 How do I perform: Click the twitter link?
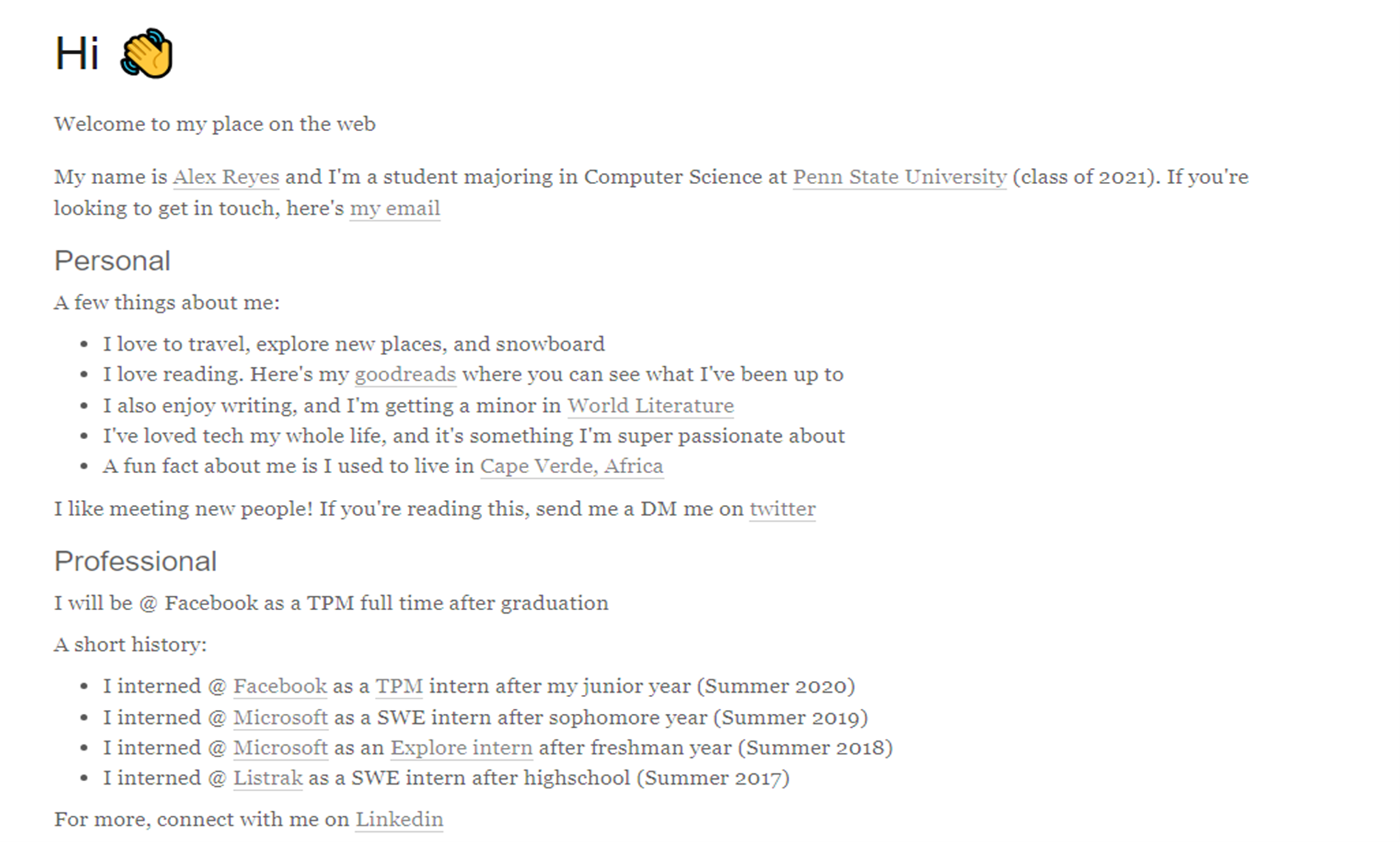click(x=782, y=509)
